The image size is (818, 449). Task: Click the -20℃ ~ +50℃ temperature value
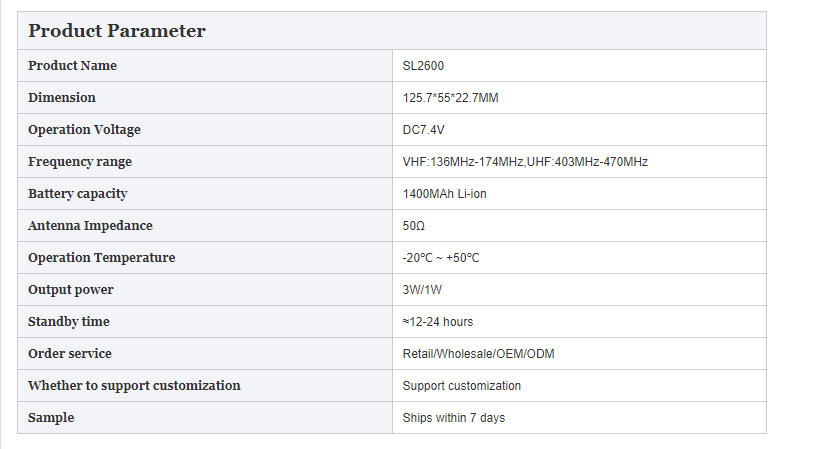441,258
